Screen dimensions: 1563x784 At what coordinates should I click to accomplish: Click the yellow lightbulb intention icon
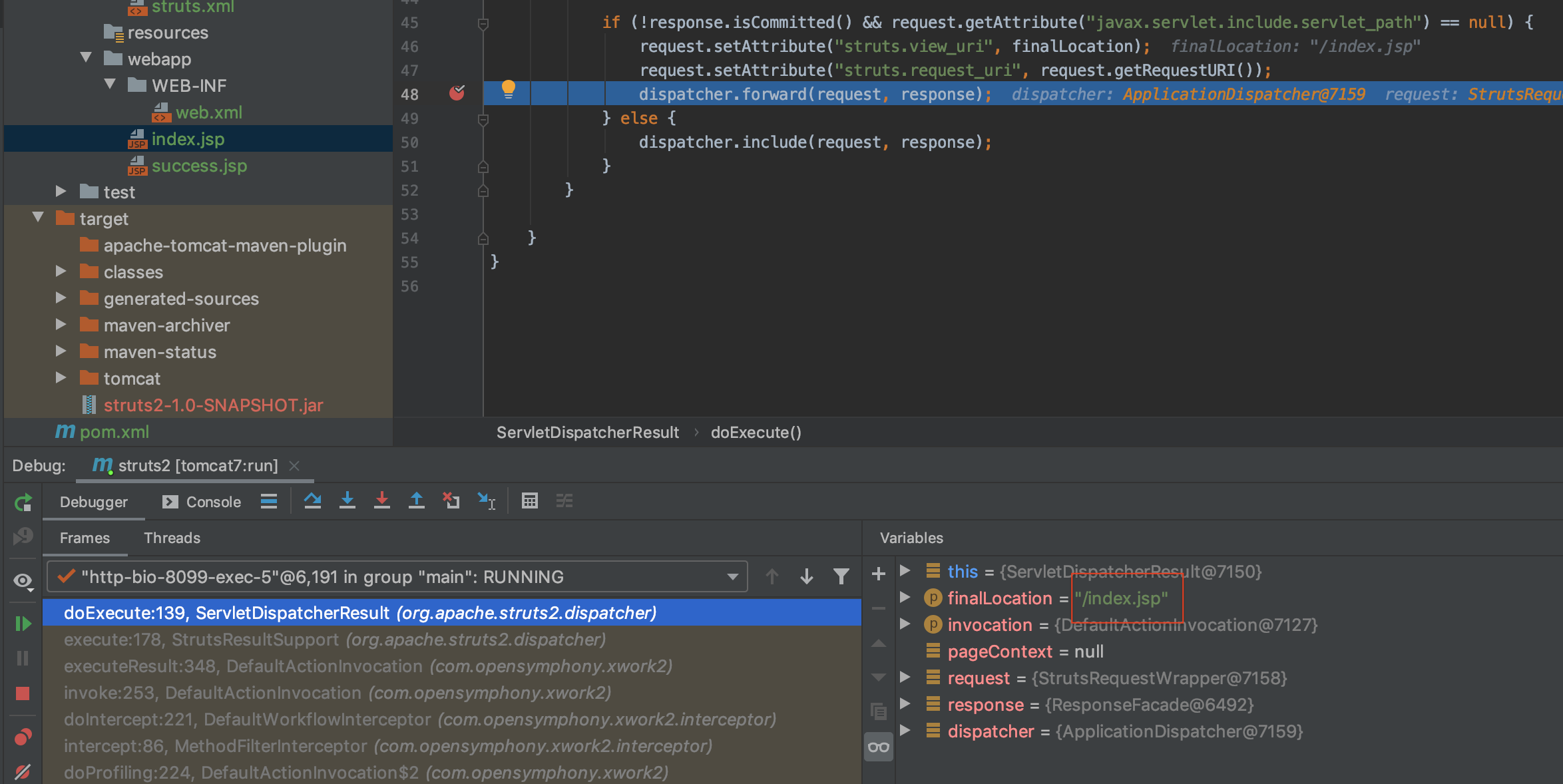pyautogui.click(x=509, y=89)
